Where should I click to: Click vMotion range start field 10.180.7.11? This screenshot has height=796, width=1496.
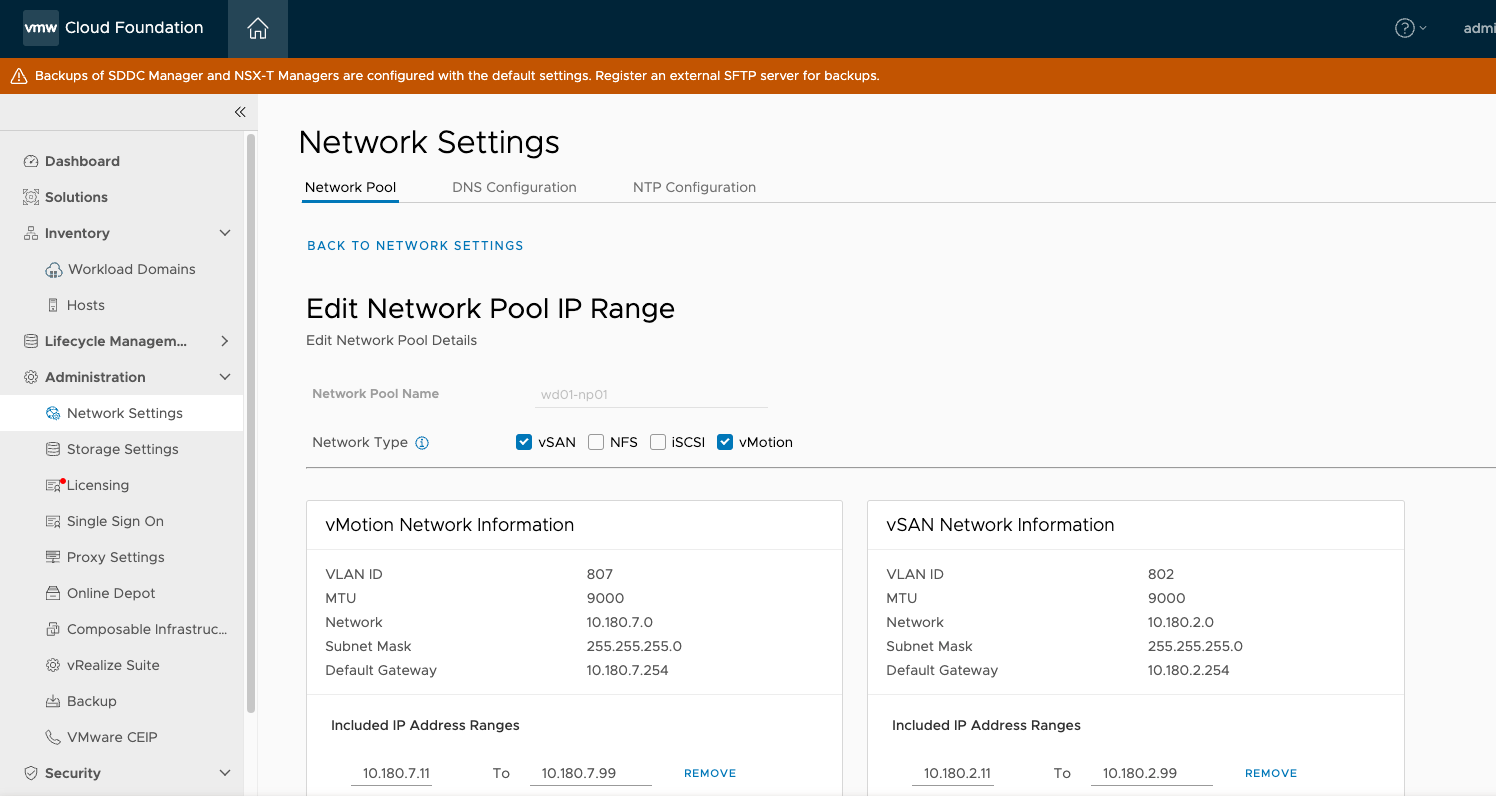coord(392,773)
